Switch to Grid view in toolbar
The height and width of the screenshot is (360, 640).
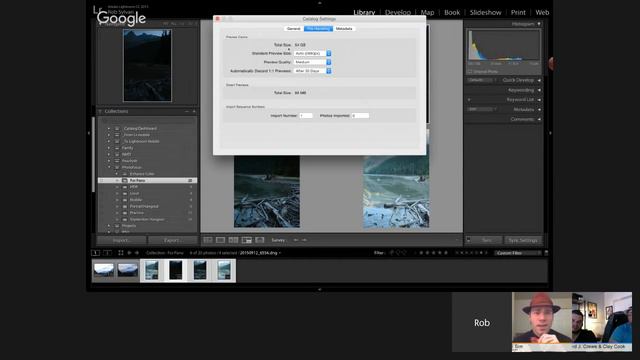pos(208,240)
